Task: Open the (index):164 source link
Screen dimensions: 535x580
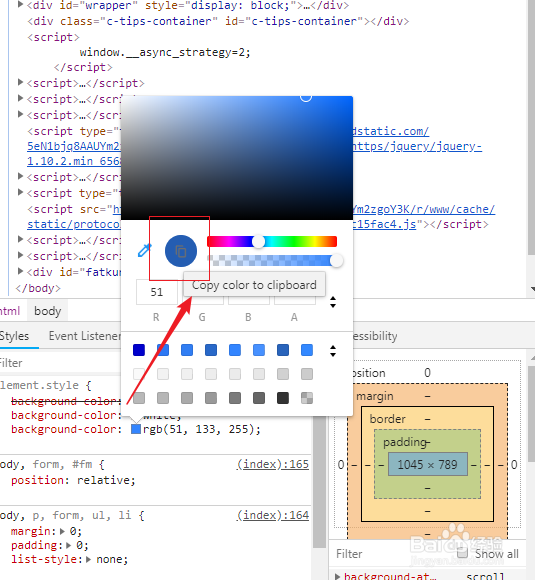Action: click(x=273, y=515)
